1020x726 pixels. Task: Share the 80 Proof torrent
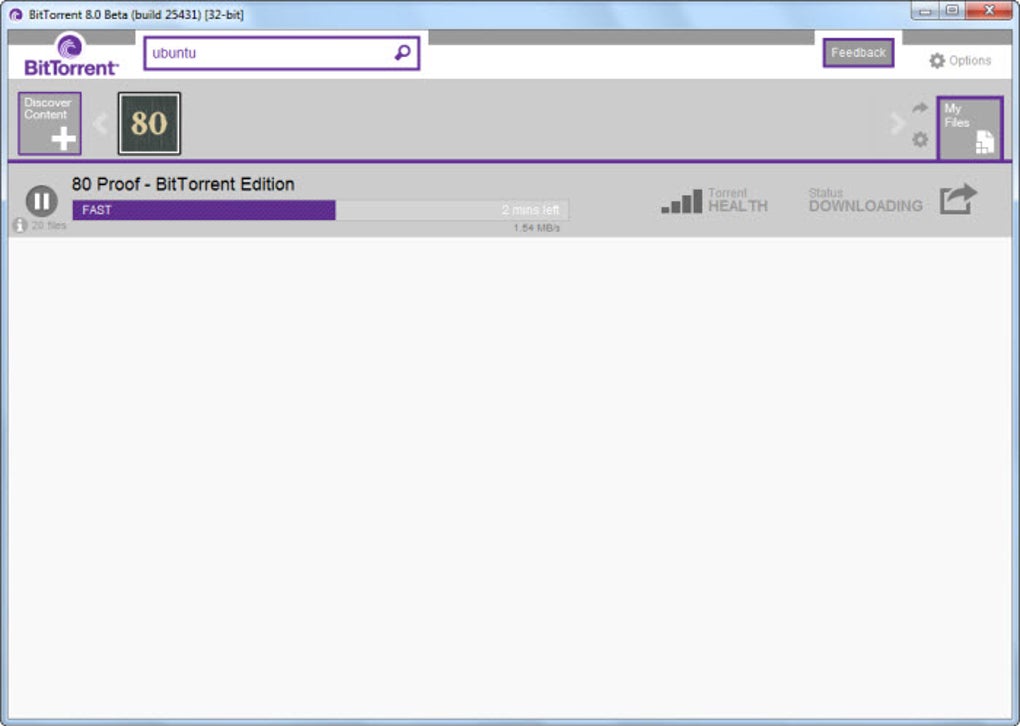pyautogui.click(x=958, y=199)
